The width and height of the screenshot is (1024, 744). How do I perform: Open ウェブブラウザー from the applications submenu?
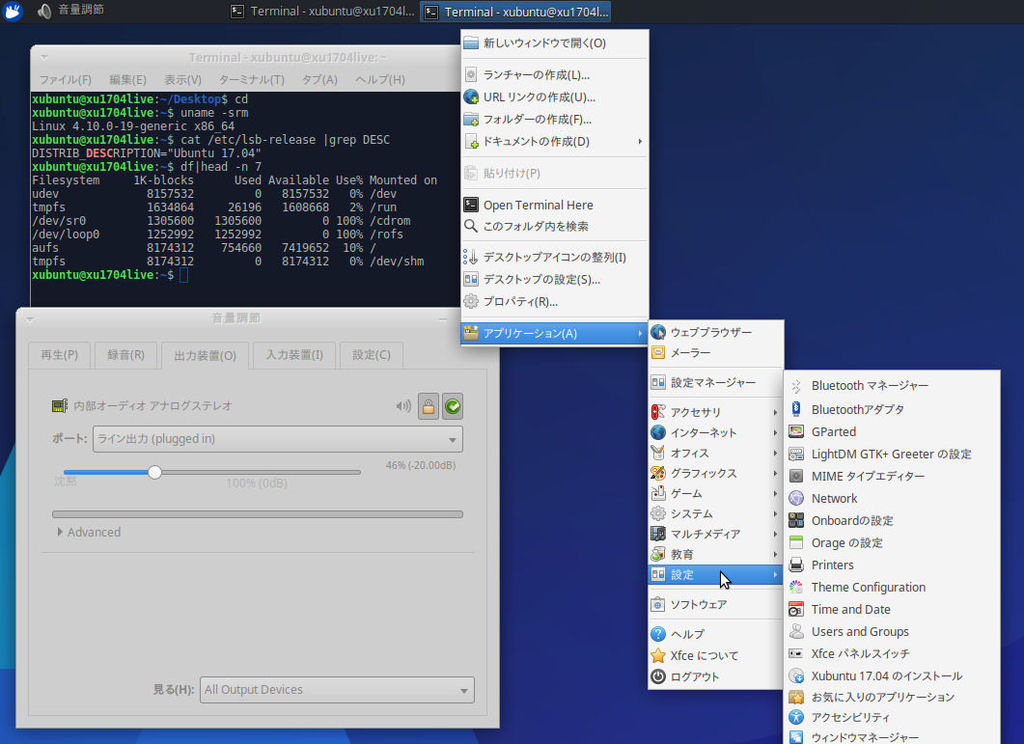click(x=715, y=332)
